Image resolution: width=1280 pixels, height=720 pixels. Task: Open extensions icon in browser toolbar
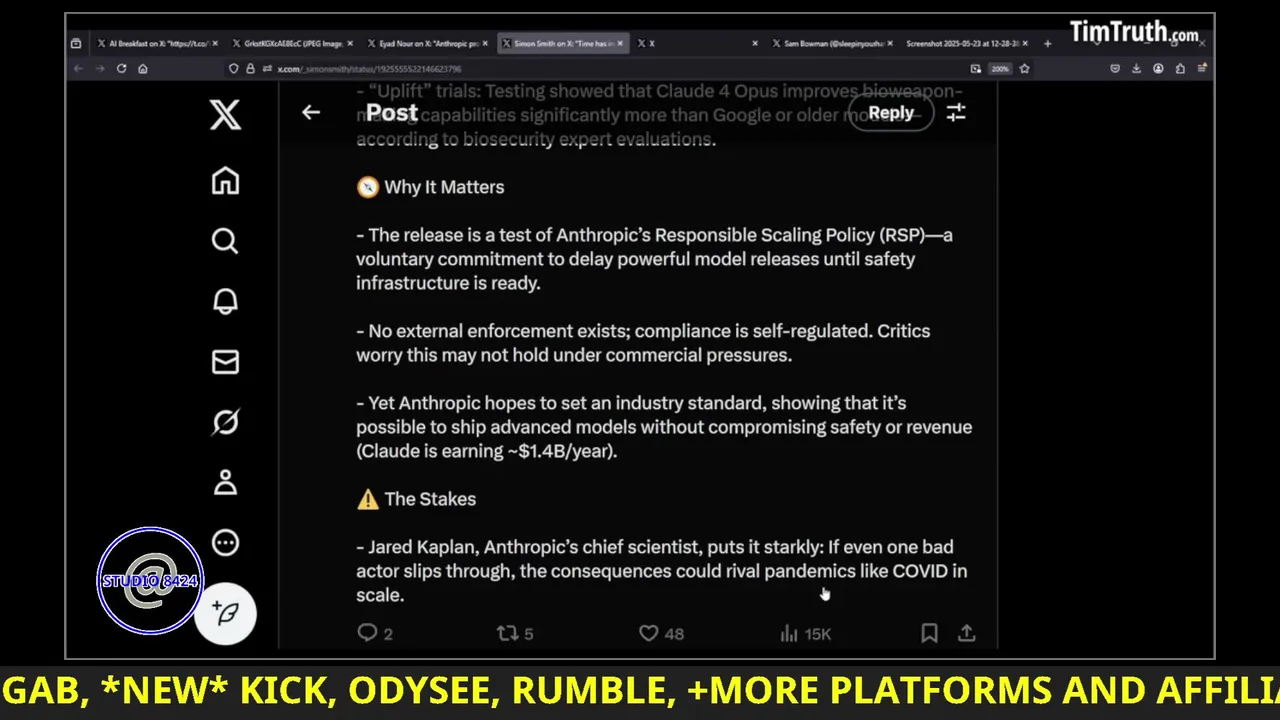[x=1180, y=69]
